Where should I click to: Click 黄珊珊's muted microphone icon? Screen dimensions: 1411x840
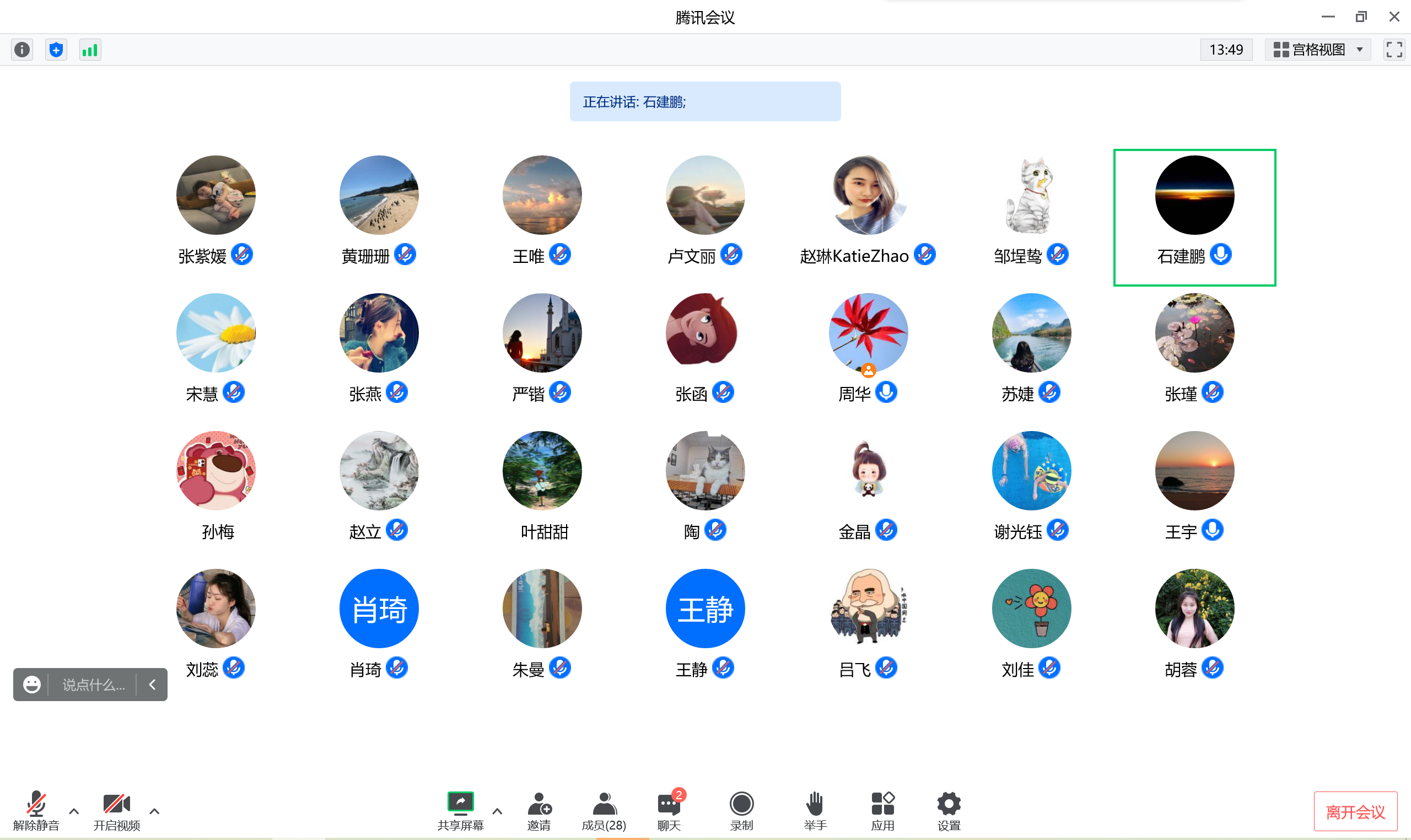(x=405, y=255)
